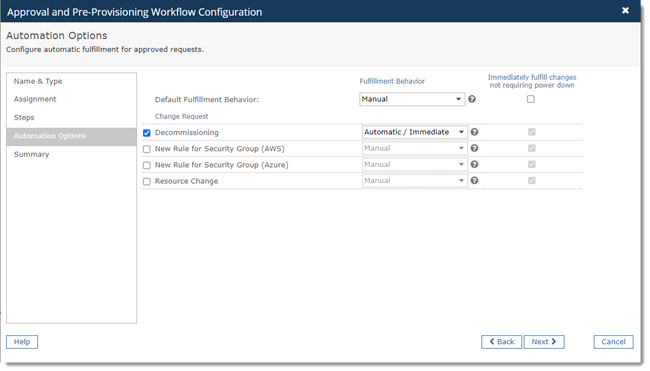Click New Rule for Security Group (Azure) label

coord(222,165)
